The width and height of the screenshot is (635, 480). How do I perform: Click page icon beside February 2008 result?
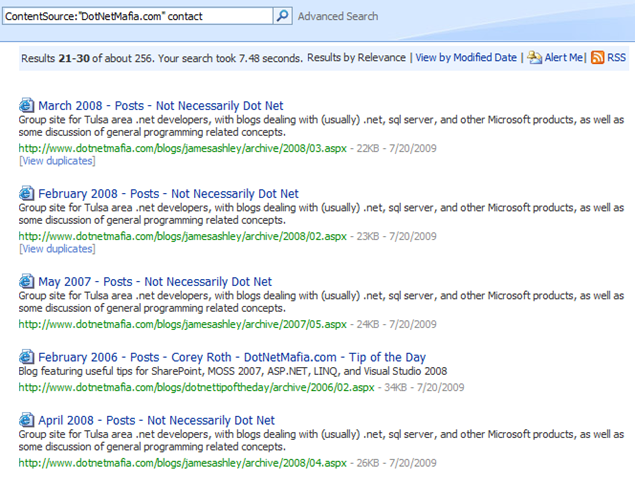tap(26, 193)
